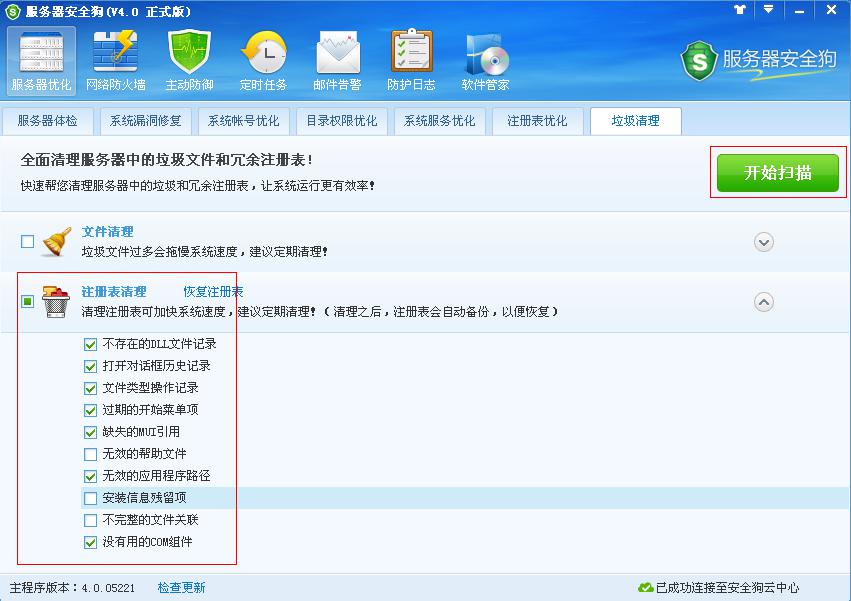This screenshot has width=851, height=601.
Task: Check the 安装信息残留项 option
Action: coord(90,498)
